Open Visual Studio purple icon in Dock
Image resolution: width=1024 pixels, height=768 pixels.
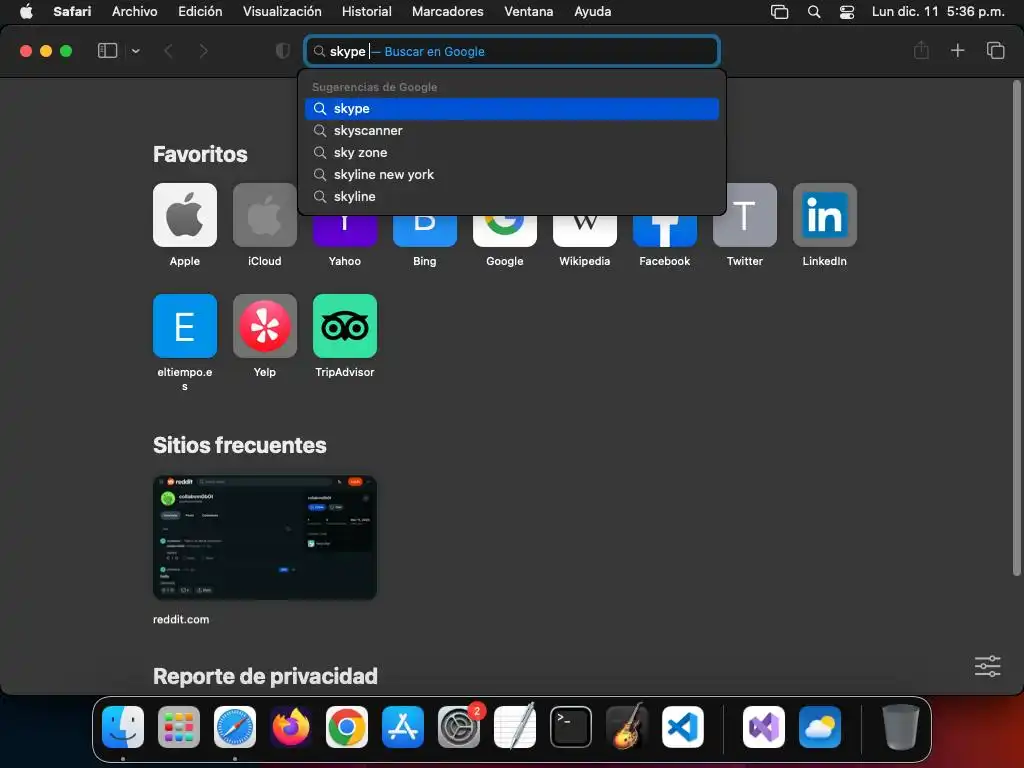pos(763,727)
